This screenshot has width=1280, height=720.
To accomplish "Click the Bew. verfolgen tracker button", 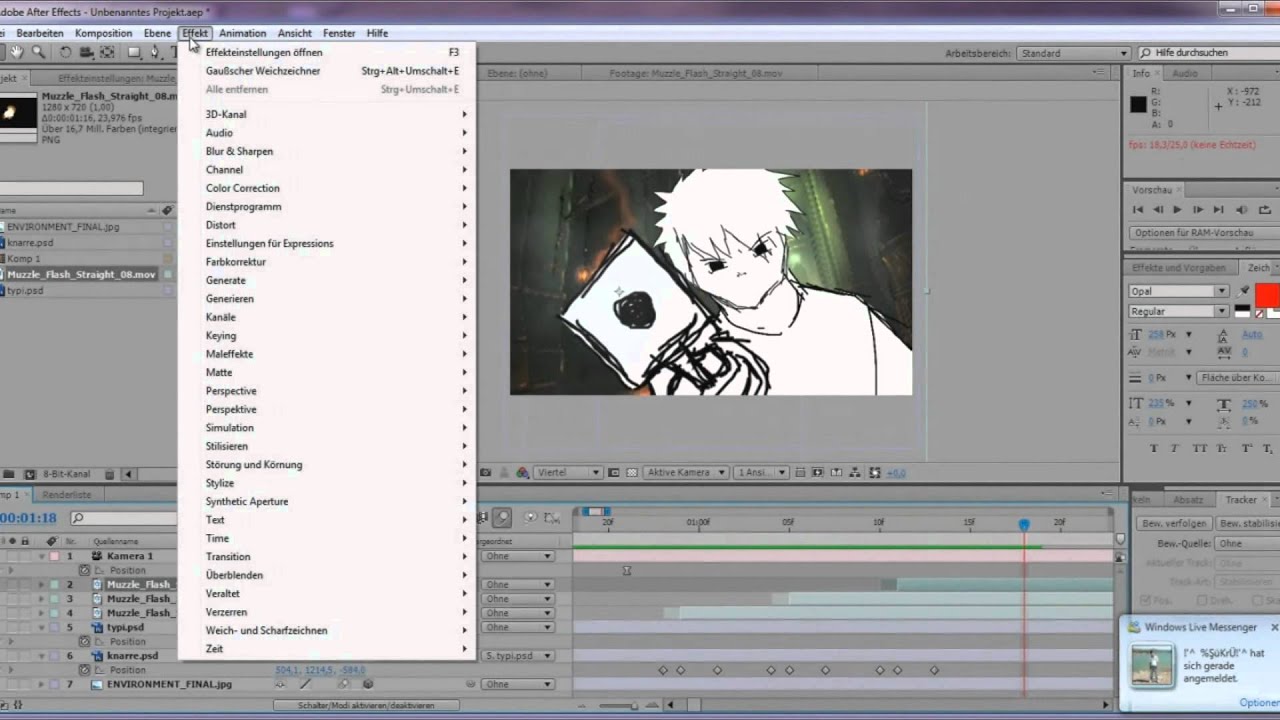I will 1175,524.
